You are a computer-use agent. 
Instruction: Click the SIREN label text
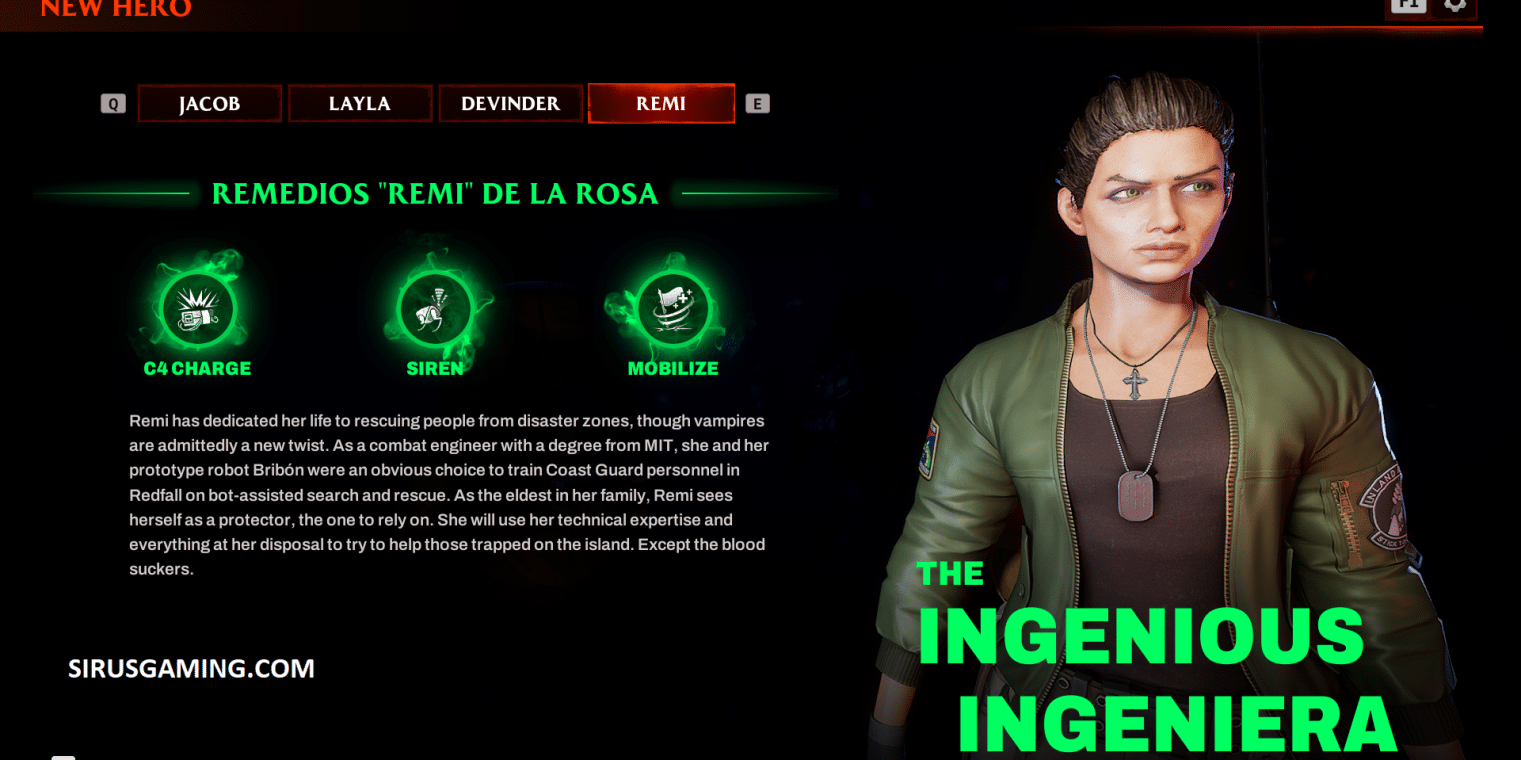pos(435,369)
